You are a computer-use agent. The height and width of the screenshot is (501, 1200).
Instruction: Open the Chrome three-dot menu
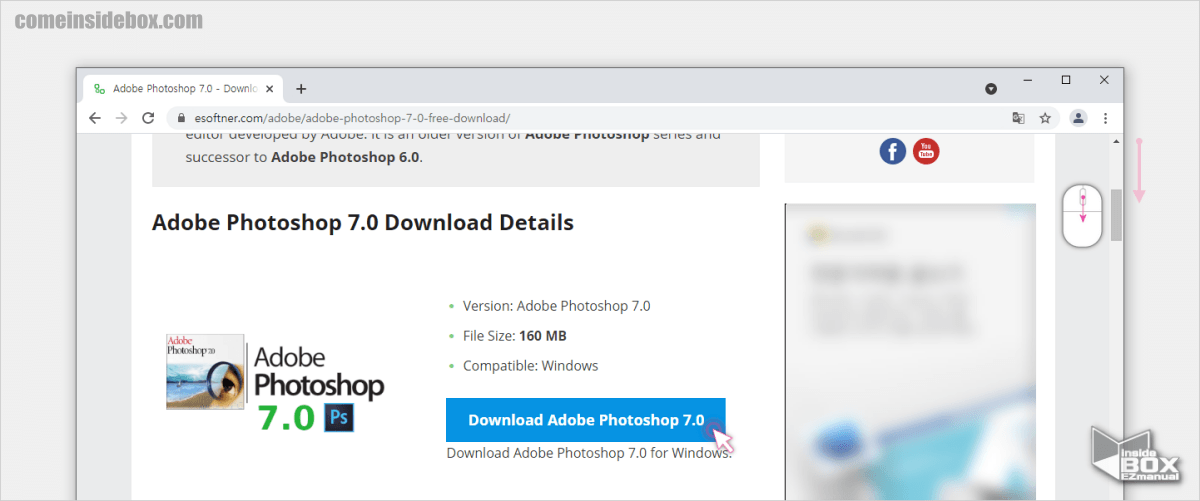pos(1105,118)
